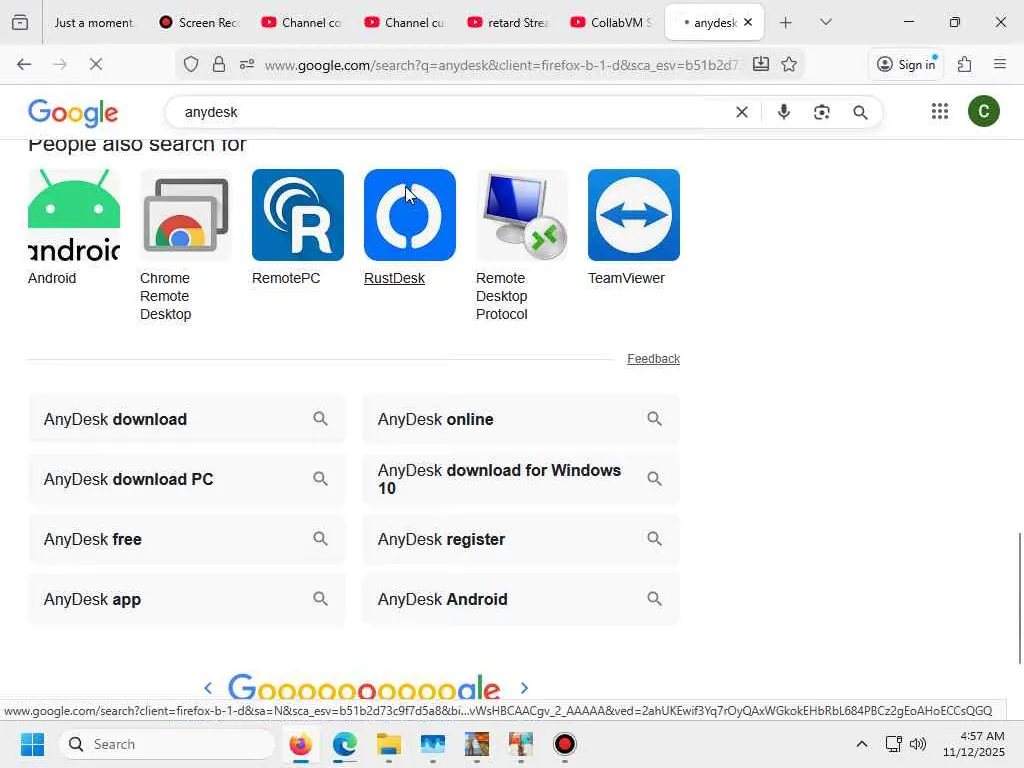The width and height of the screenshot is (1024, 768).
Task: Open the Extensions puzzle icon
Action: [965, 64]
